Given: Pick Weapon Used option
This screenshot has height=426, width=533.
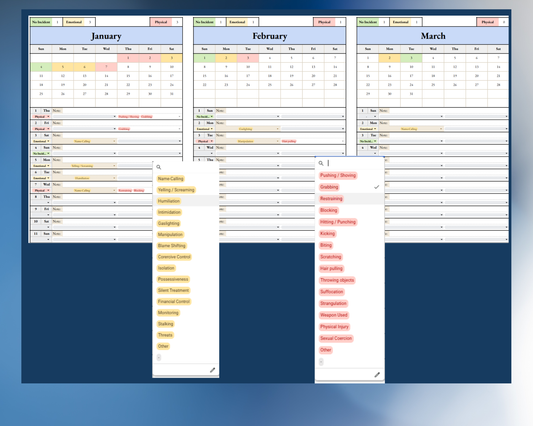Looking at the screenshot, I should [334, 315].
